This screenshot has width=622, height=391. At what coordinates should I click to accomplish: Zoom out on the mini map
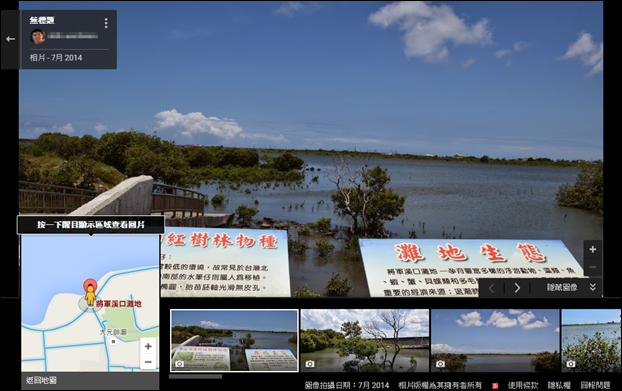pyautogui.click(x=148, y=362)
